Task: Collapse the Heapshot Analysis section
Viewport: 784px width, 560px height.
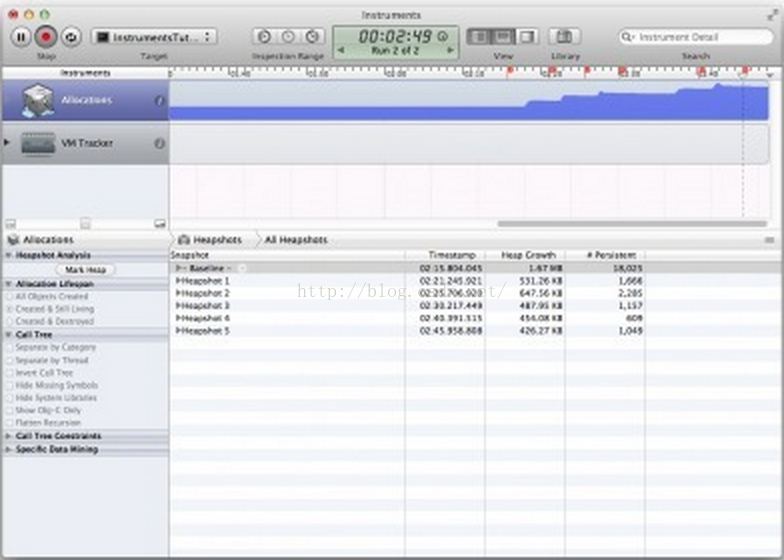Action: pos(8,255)
